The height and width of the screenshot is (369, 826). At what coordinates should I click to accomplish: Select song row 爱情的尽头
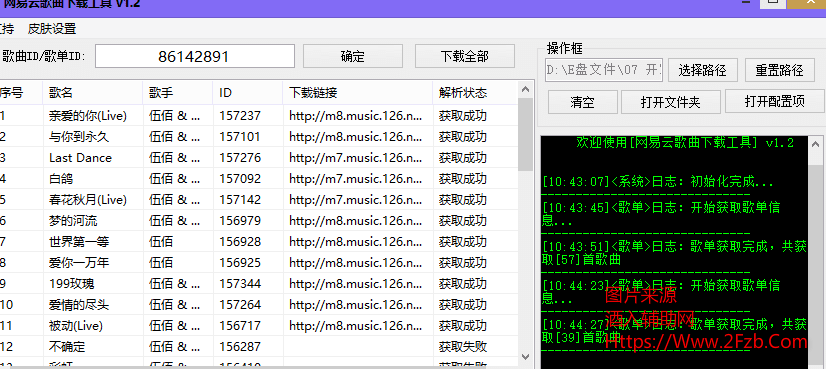click(x=259, y=305)
